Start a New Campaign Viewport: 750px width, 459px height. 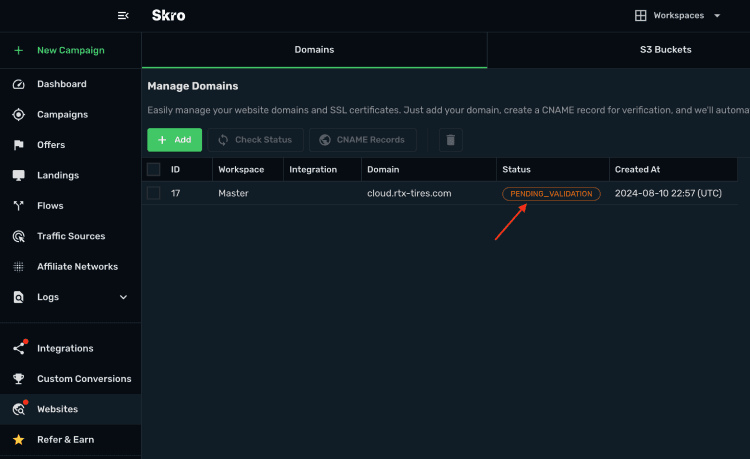[x=71, y=50]
